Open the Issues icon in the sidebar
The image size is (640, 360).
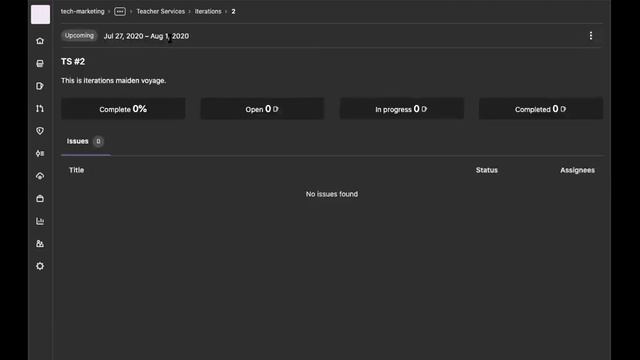click(40, 86)
